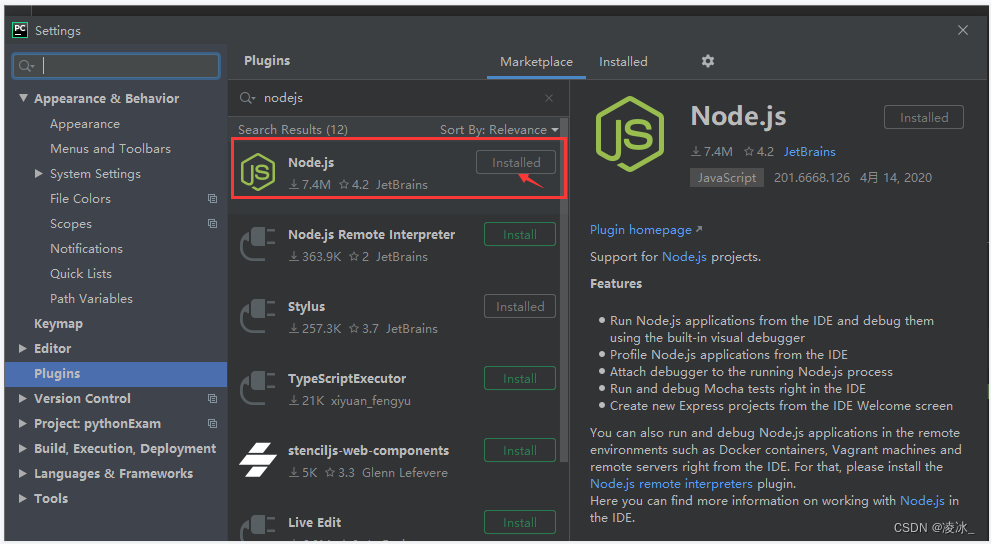Click Installed button in Node.js details header
The width and height of the screenshot is (991, 544).
[923, 118]
